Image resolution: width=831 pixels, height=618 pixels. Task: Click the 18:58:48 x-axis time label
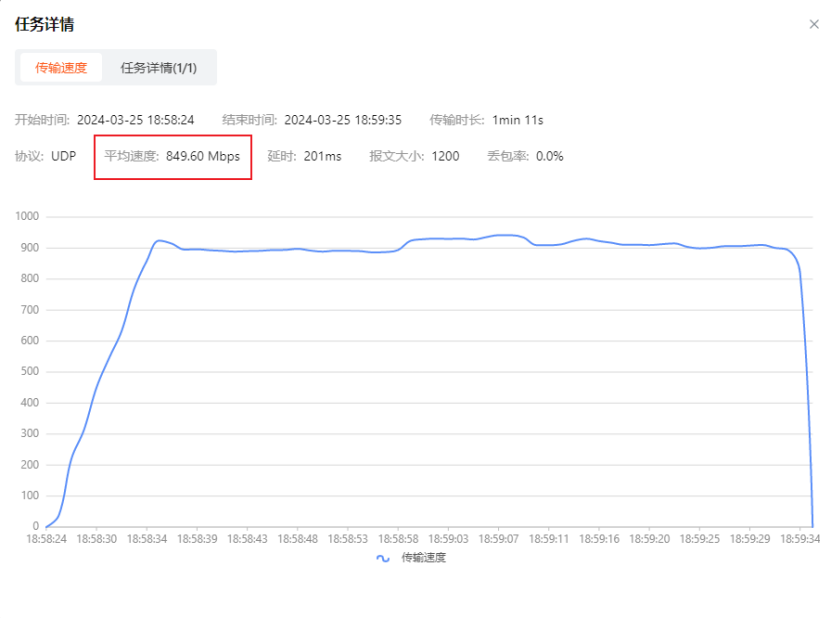pyautogui.click(x=297, y=538)
